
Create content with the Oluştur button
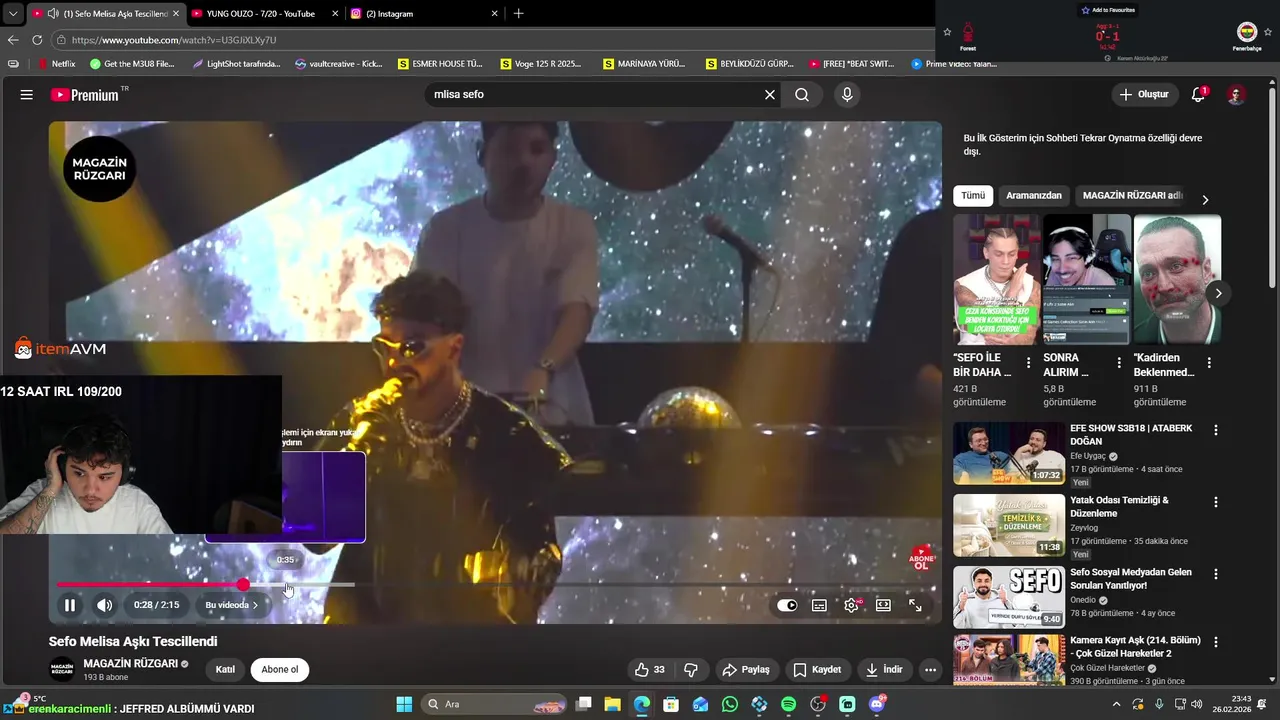[1145, 95]
